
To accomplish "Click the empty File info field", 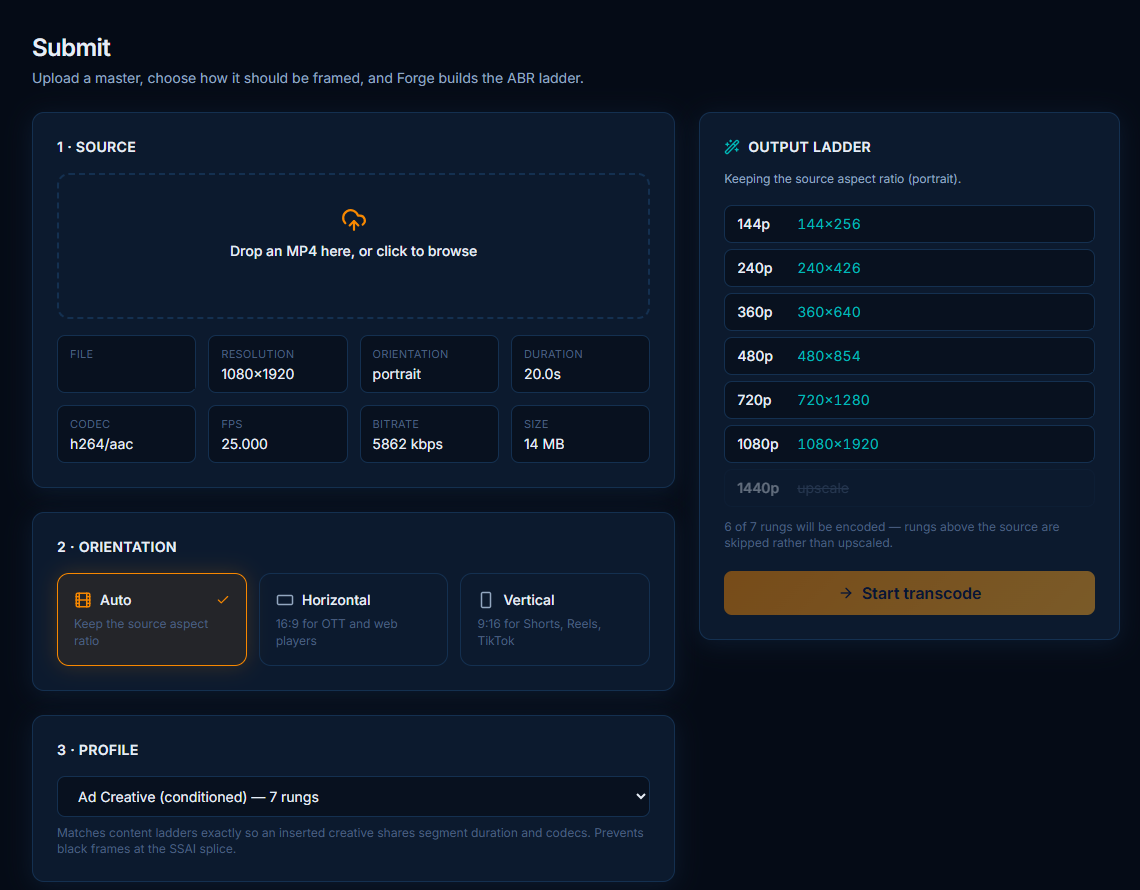I will point(127,364).
